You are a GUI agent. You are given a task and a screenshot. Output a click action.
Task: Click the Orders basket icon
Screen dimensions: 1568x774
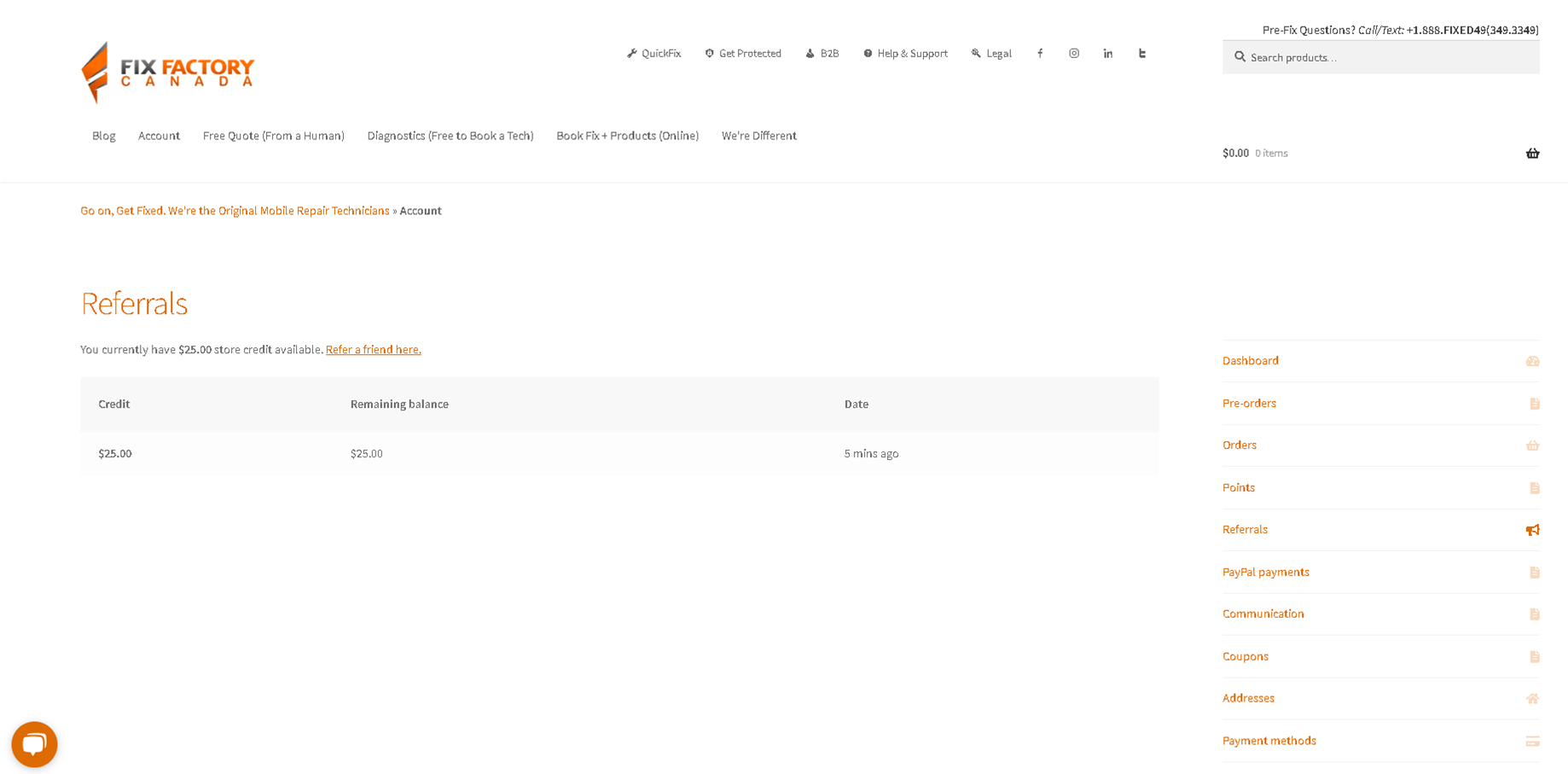[x=1532, y=445]
